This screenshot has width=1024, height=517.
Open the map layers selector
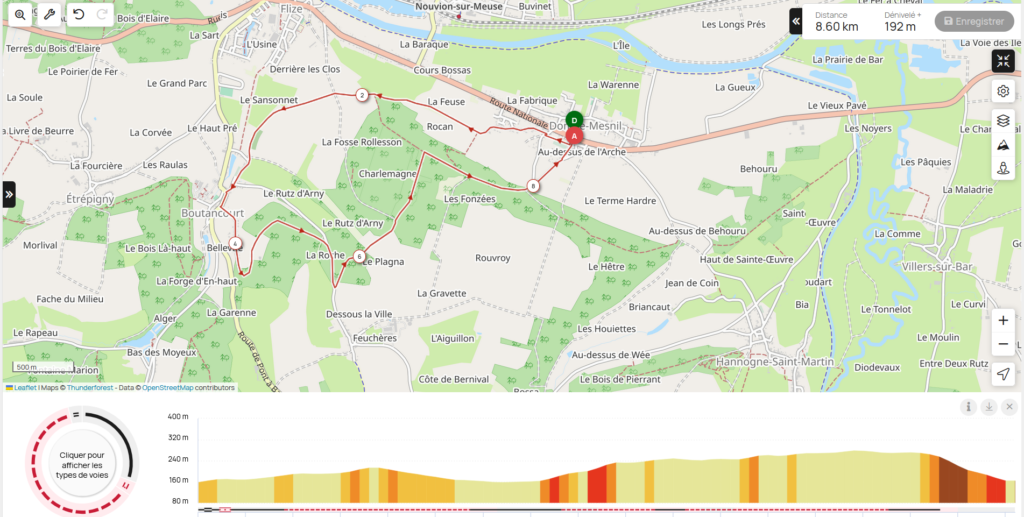tap(1003, 121)
